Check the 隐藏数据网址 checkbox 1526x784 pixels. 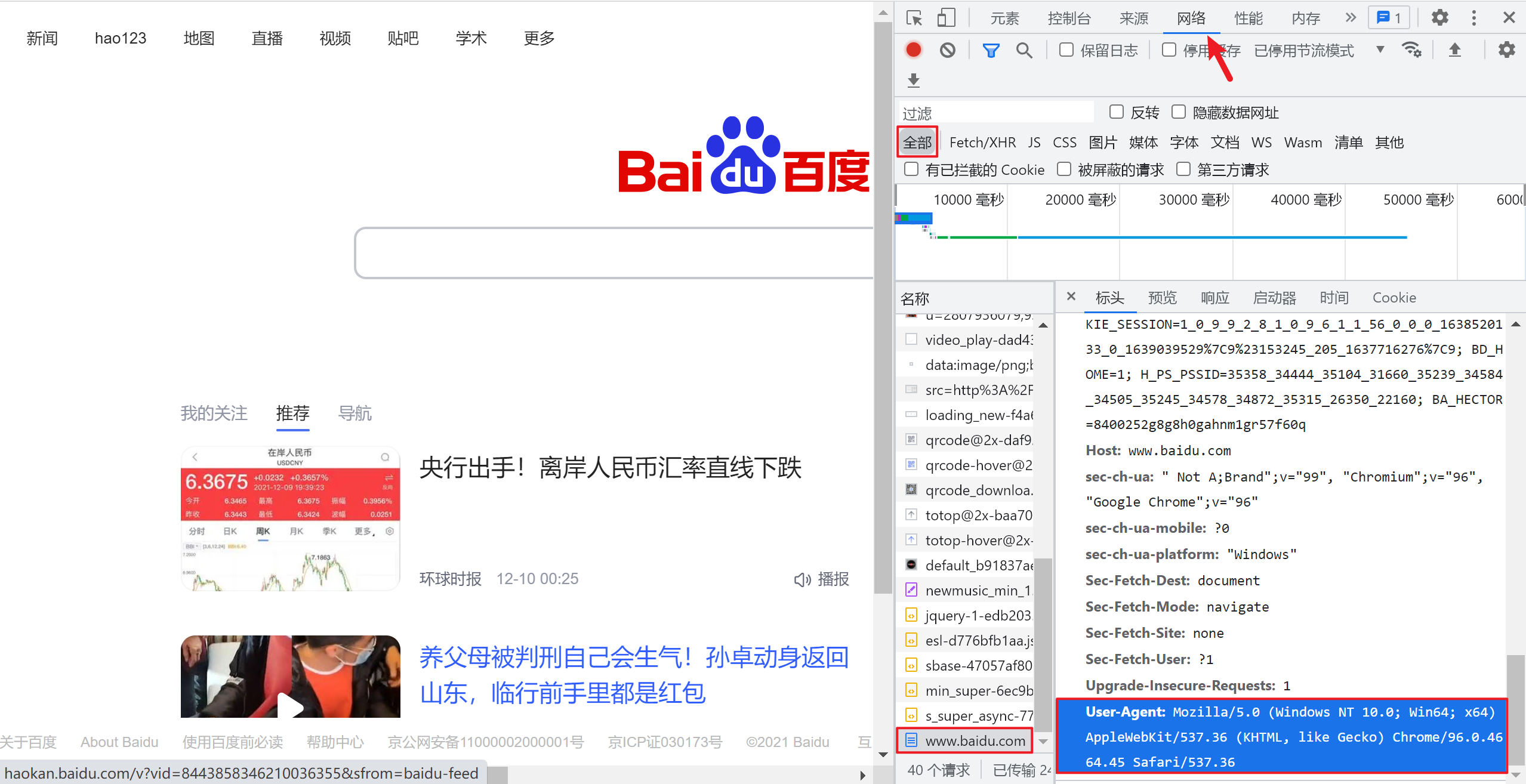pos(1178,112)
